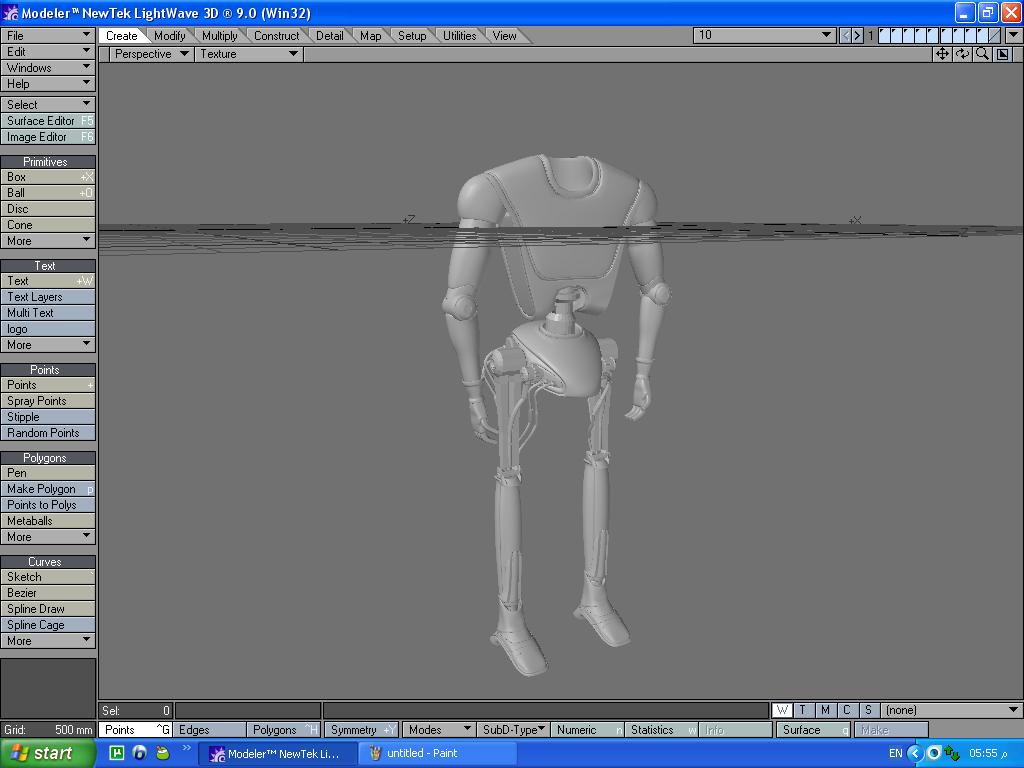Screen dimensions: 1024x768
Task: Click the layer slot with the diagonal line
Action: 995,35
